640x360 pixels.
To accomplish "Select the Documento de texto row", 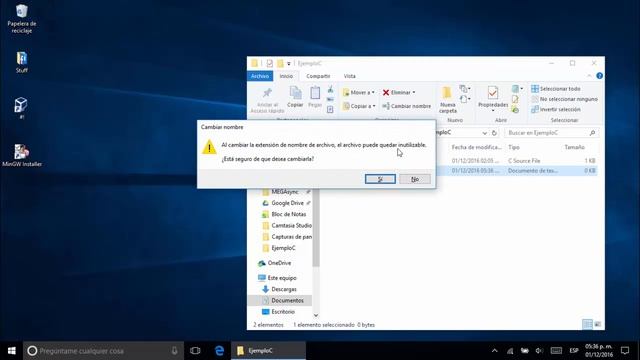I will [x=516, y=171].
